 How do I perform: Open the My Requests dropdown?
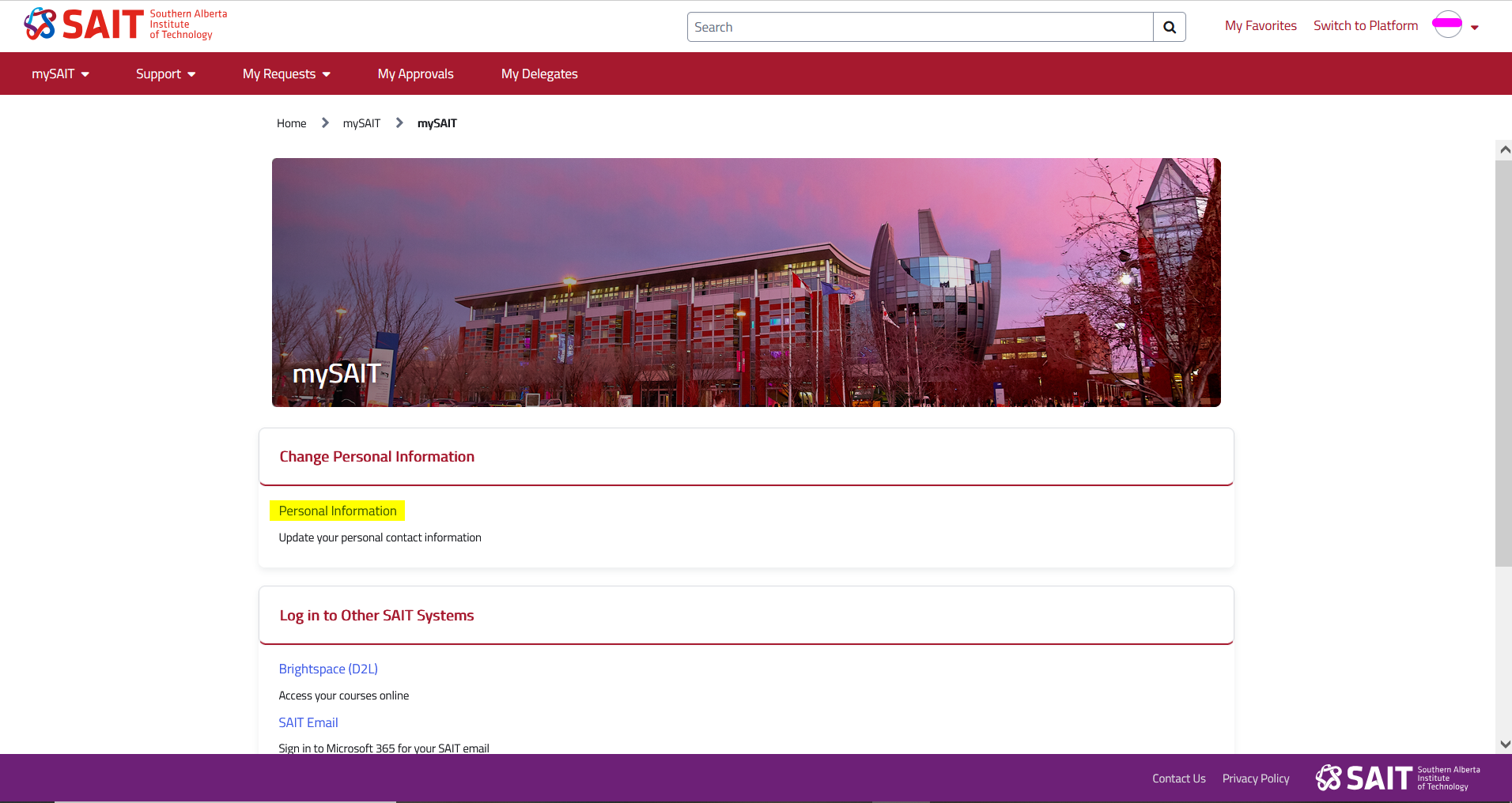(x=286, y=74)
